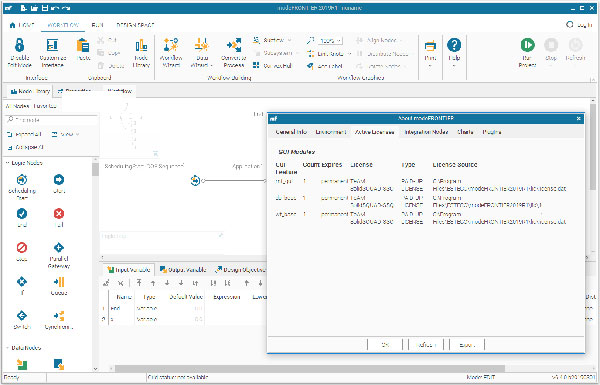The height and width of the screenshot is (385, 600).
Task: Switch to the Output Variable tab
Action: point(183,270)
